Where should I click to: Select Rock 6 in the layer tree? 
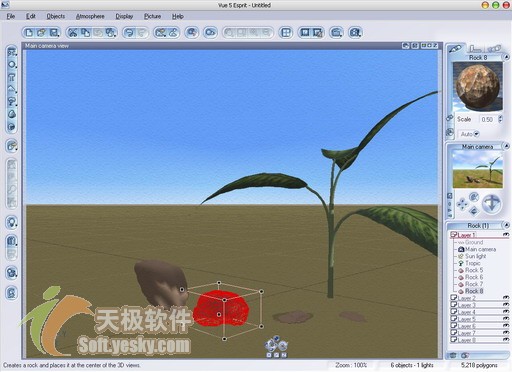click(474, 277)
